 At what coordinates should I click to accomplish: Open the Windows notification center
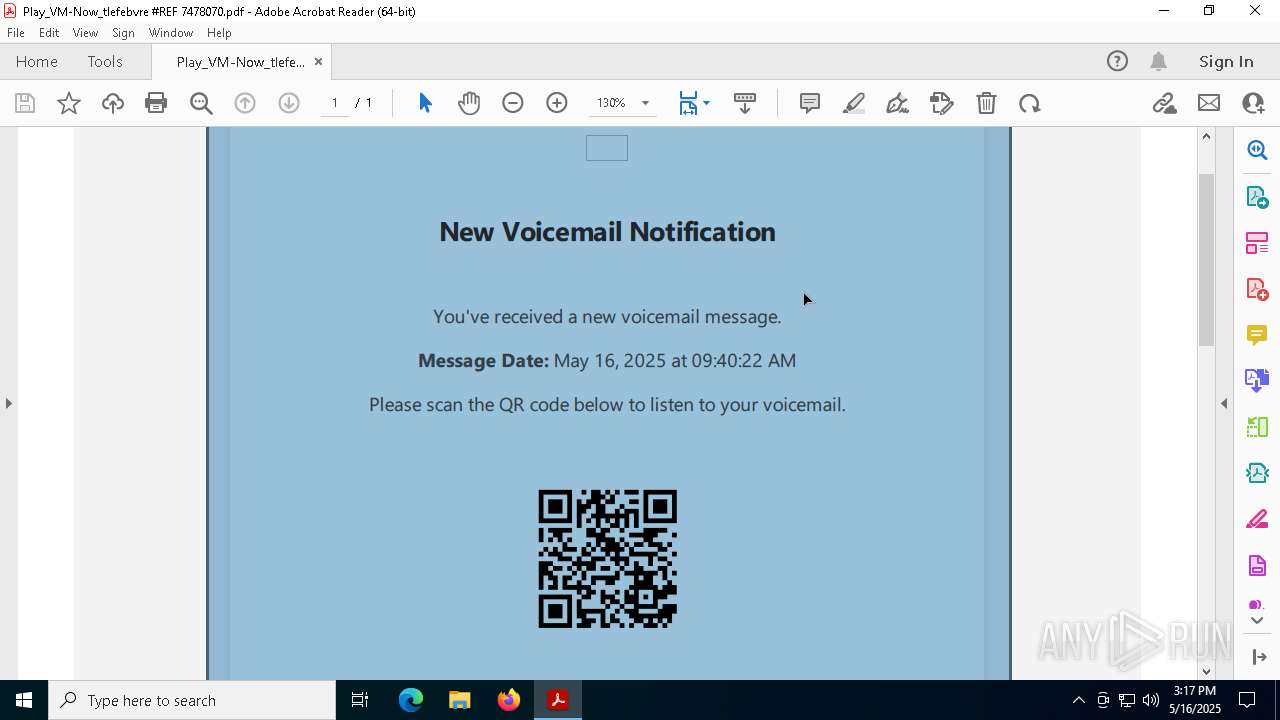point(1247,700)
